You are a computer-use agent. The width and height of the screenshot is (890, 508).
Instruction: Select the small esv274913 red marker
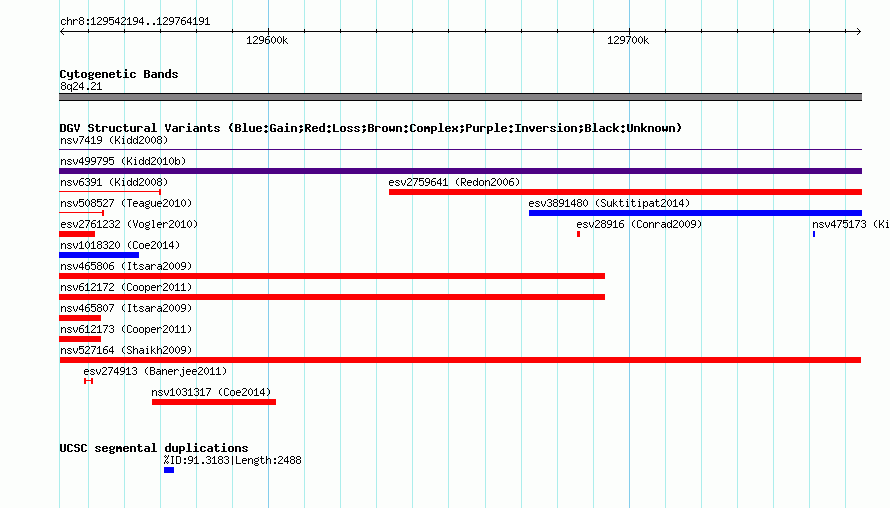[88, 381]
